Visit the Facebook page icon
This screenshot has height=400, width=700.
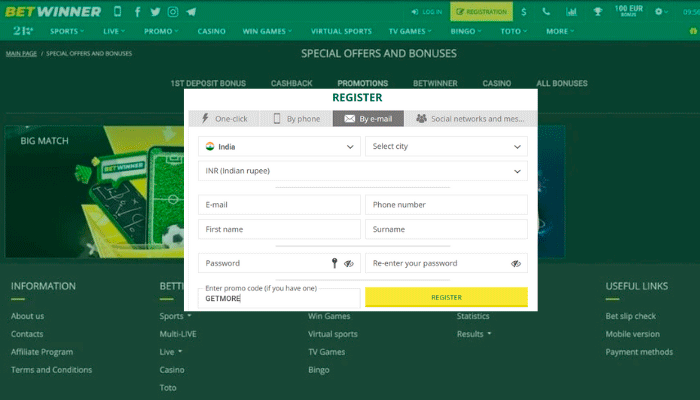138,12
